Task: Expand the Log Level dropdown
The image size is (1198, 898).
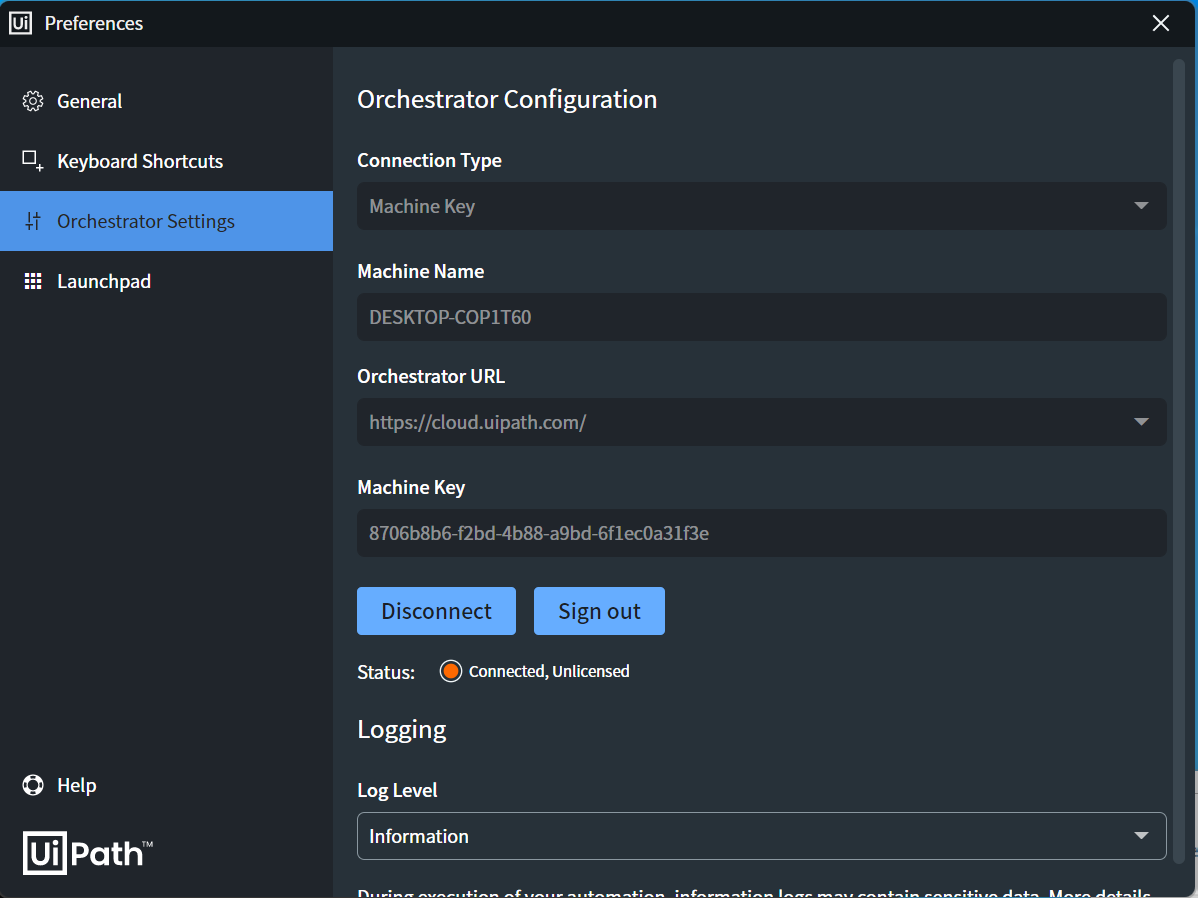Action: click(x=1141, y=836)
